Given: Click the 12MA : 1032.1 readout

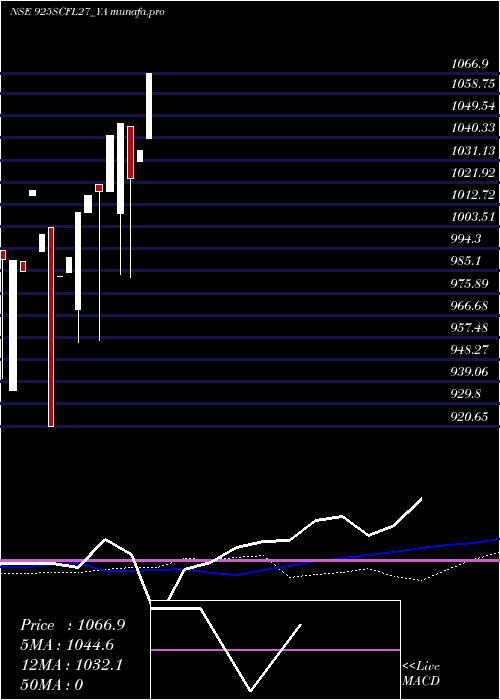Looking at the screenshot, I should coord(71,665).
